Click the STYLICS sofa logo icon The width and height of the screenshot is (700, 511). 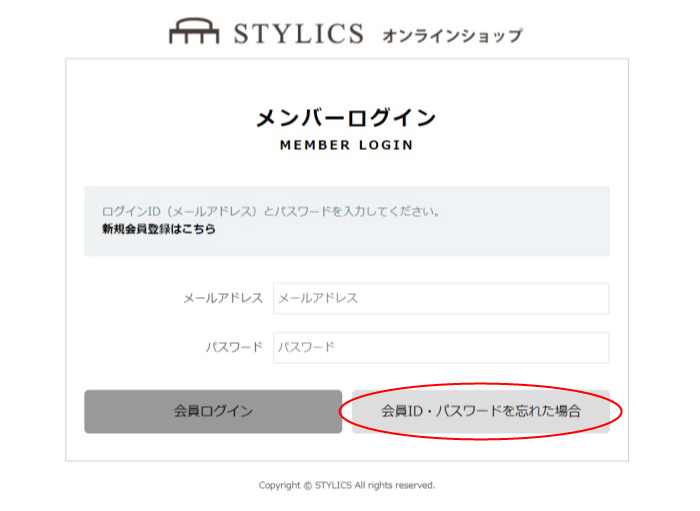pos(194,31)
